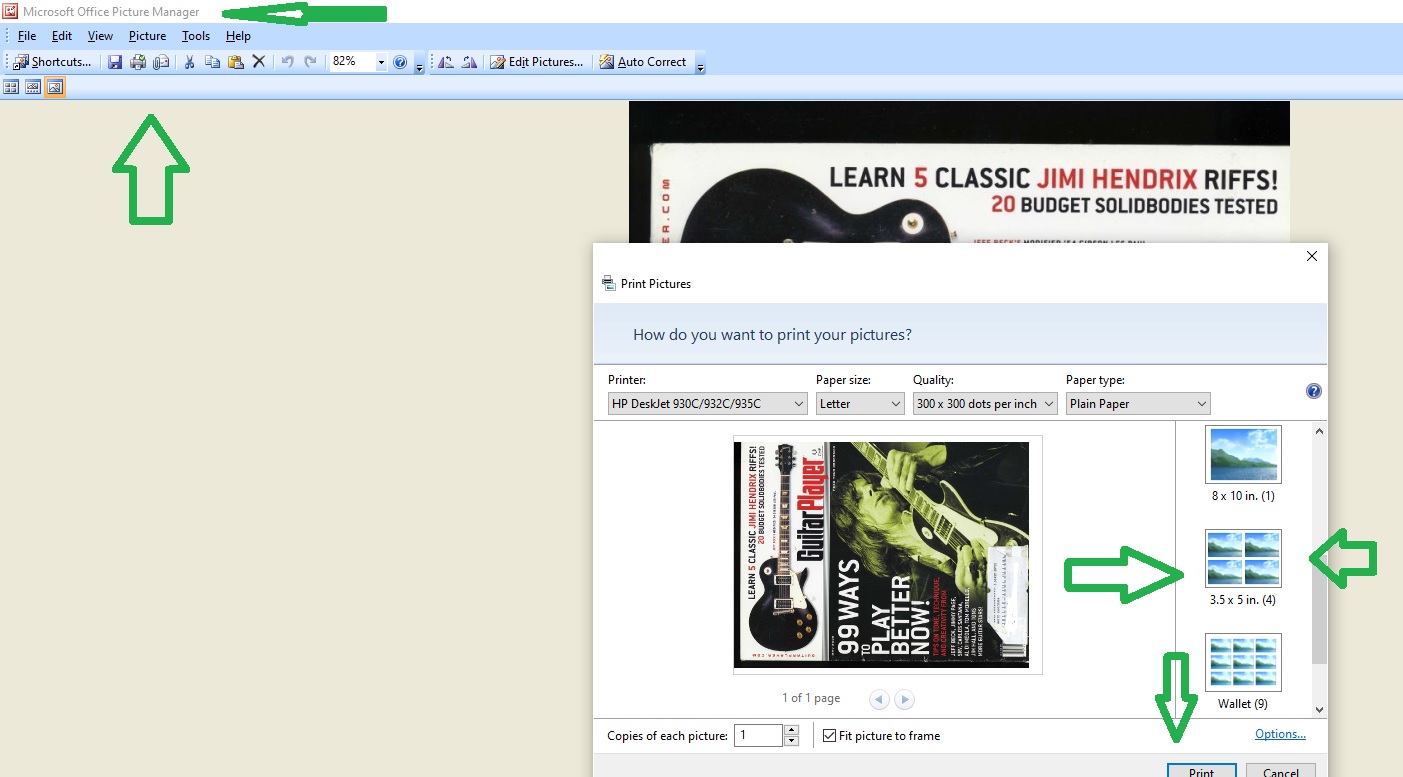This screenshot has width=1403, height=777.
Task: Click the toolbar Help question mark icon
Action: [x=400, y=62]
